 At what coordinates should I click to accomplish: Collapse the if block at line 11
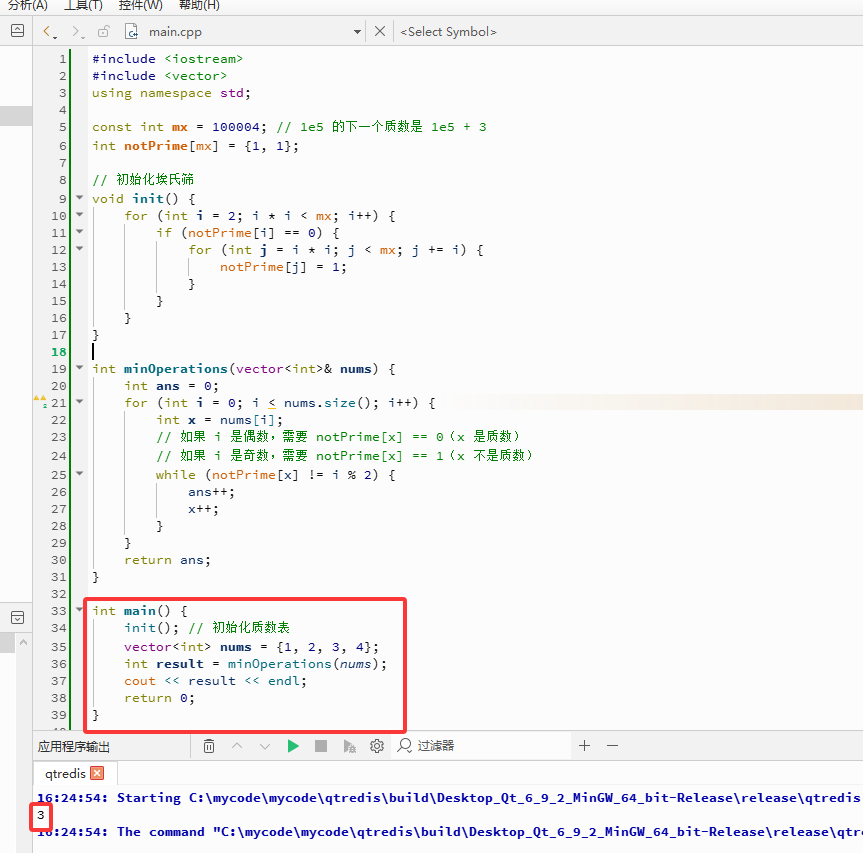(80, 231)
